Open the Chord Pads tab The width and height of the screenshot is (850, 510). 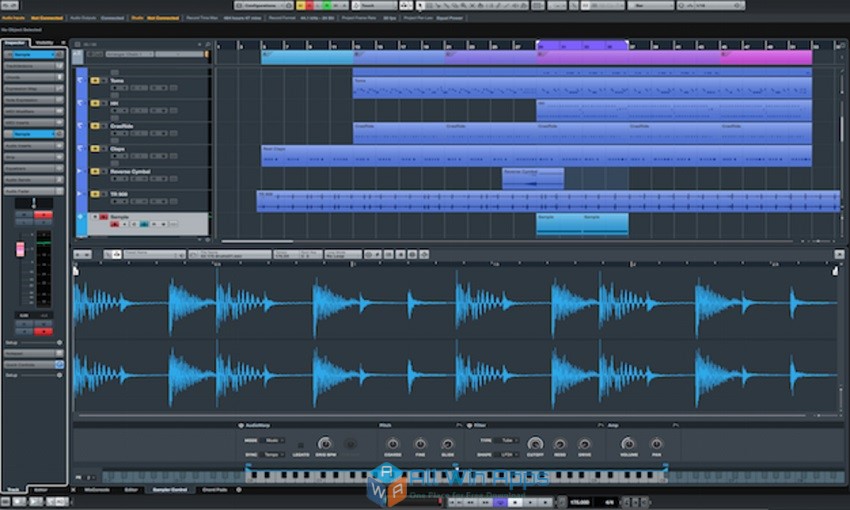pos(215,490)
